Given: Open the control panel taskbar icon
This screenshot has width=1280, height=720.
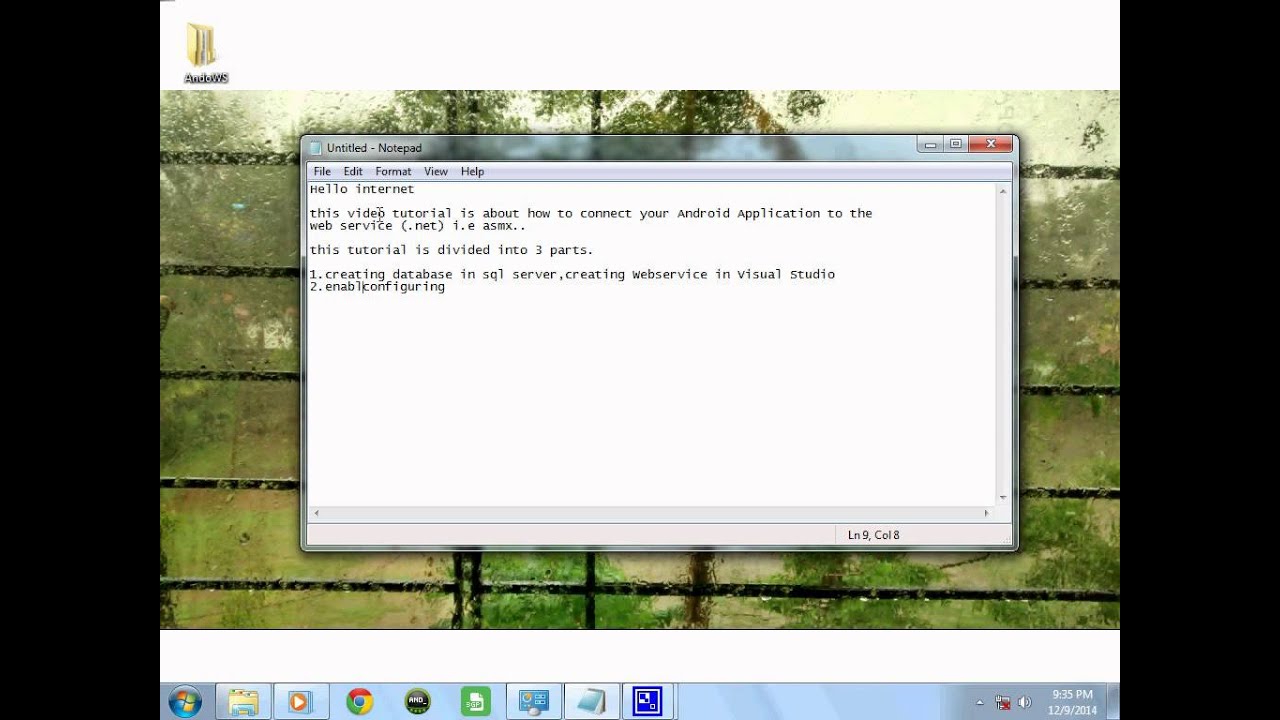Looking at the screenshot, I should click(x=533, y=702).
